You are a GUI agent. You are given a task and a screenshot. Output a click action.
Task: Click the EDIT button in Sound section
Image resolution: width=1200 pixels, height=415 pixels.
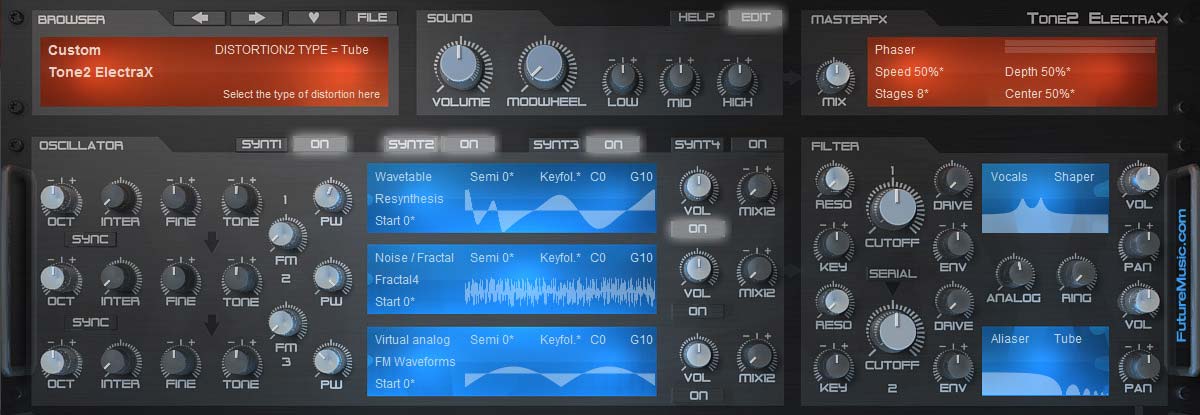click(x=755, y=18)
